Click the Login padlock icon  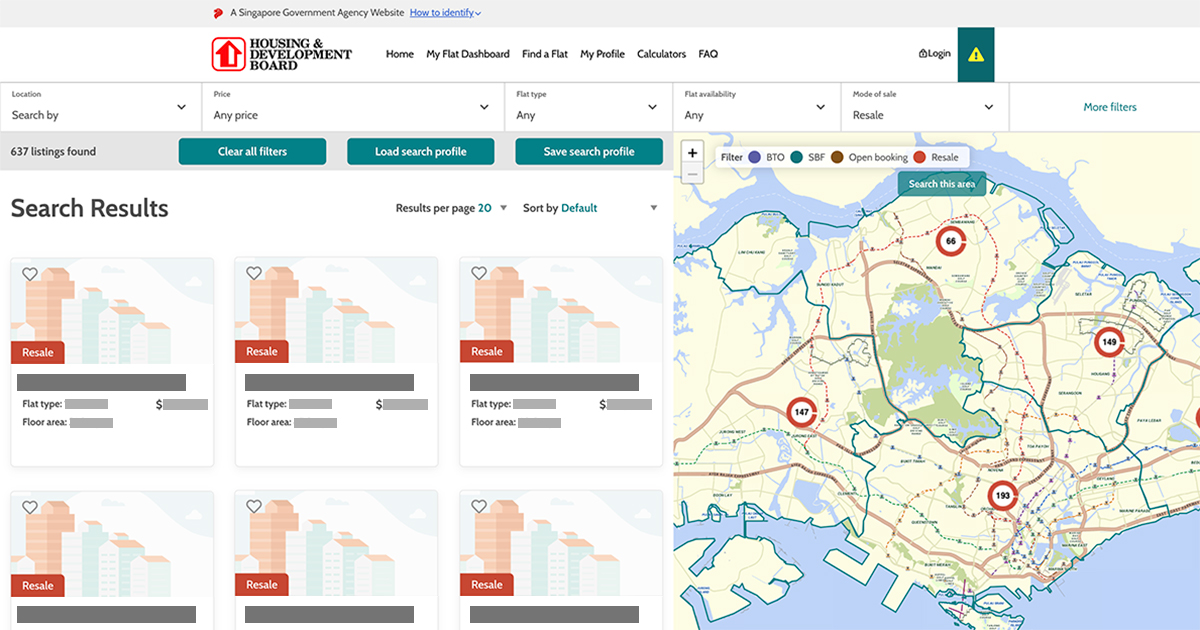(923, 53)
